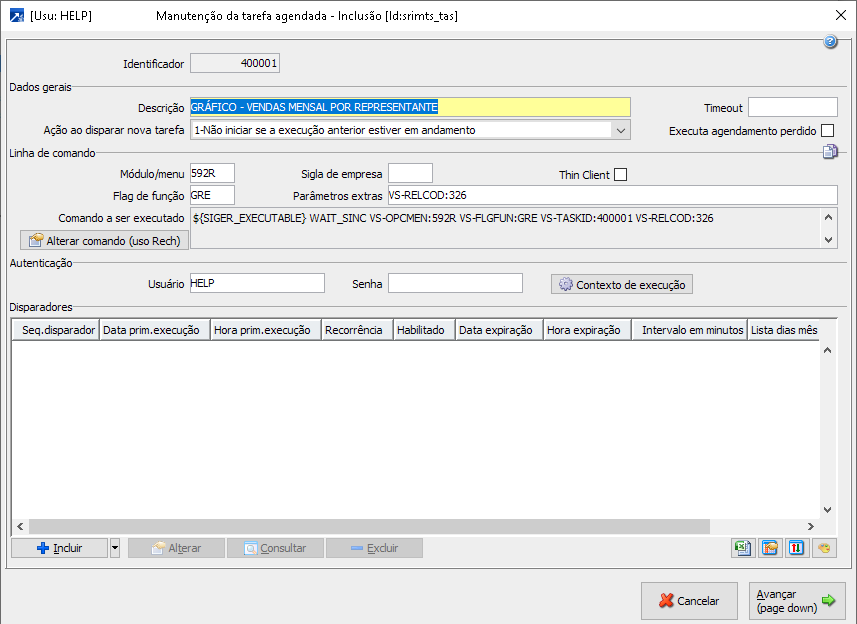Open the grid color palette icon
This screenshot has width=857, height=624.
pos(824,548)
